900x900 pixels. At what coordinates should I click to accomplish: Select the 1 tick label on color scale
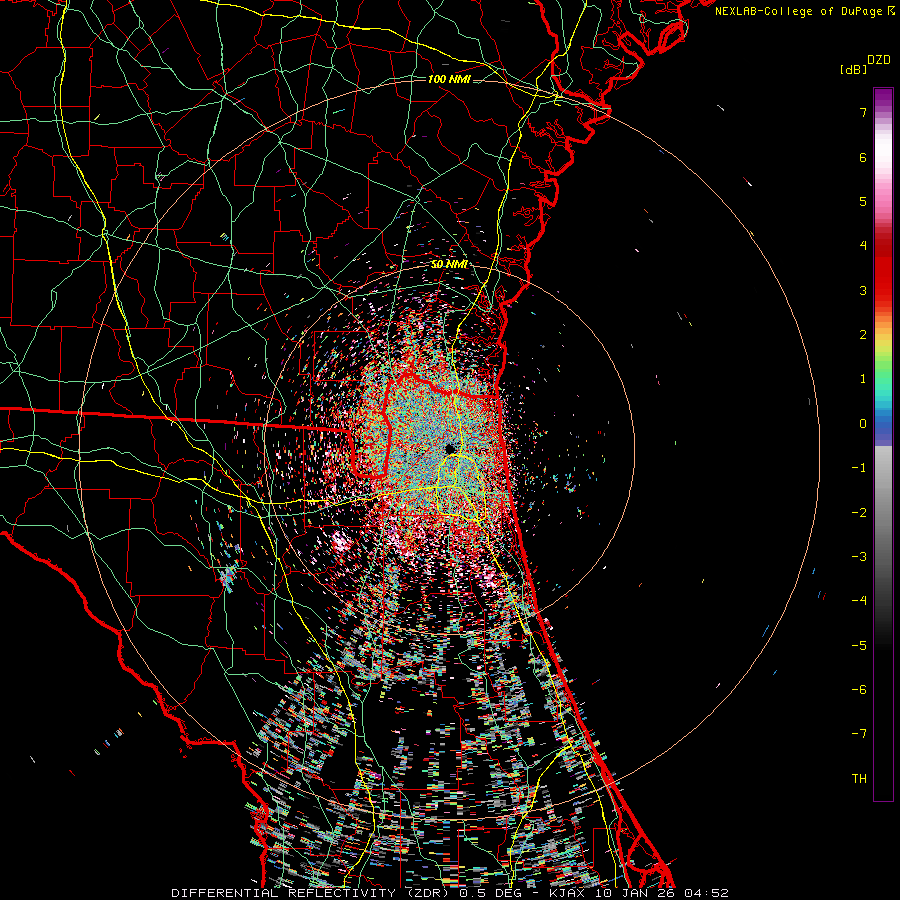point(863,379)
